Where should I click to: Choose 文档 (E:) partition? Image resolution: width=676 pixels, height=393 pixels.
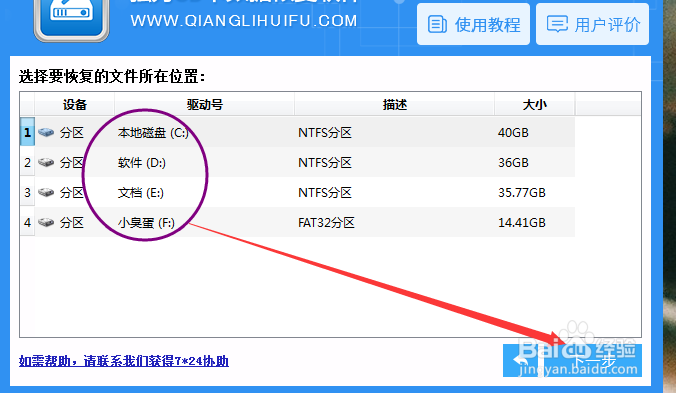click(141, 193)
